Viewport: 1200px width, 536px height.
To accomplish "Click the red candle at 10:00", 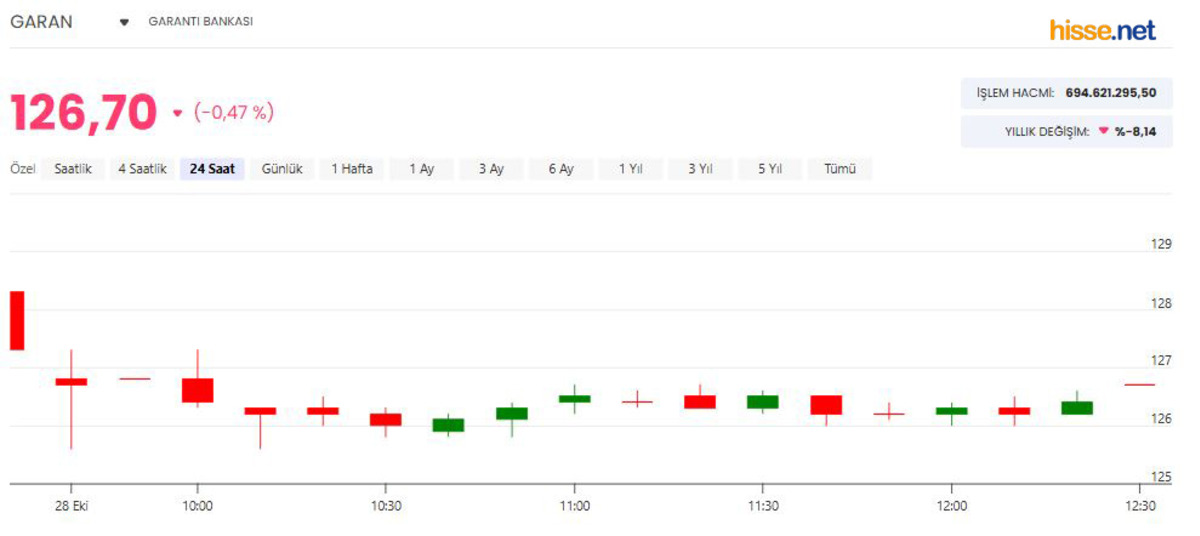I will (197, 390).
